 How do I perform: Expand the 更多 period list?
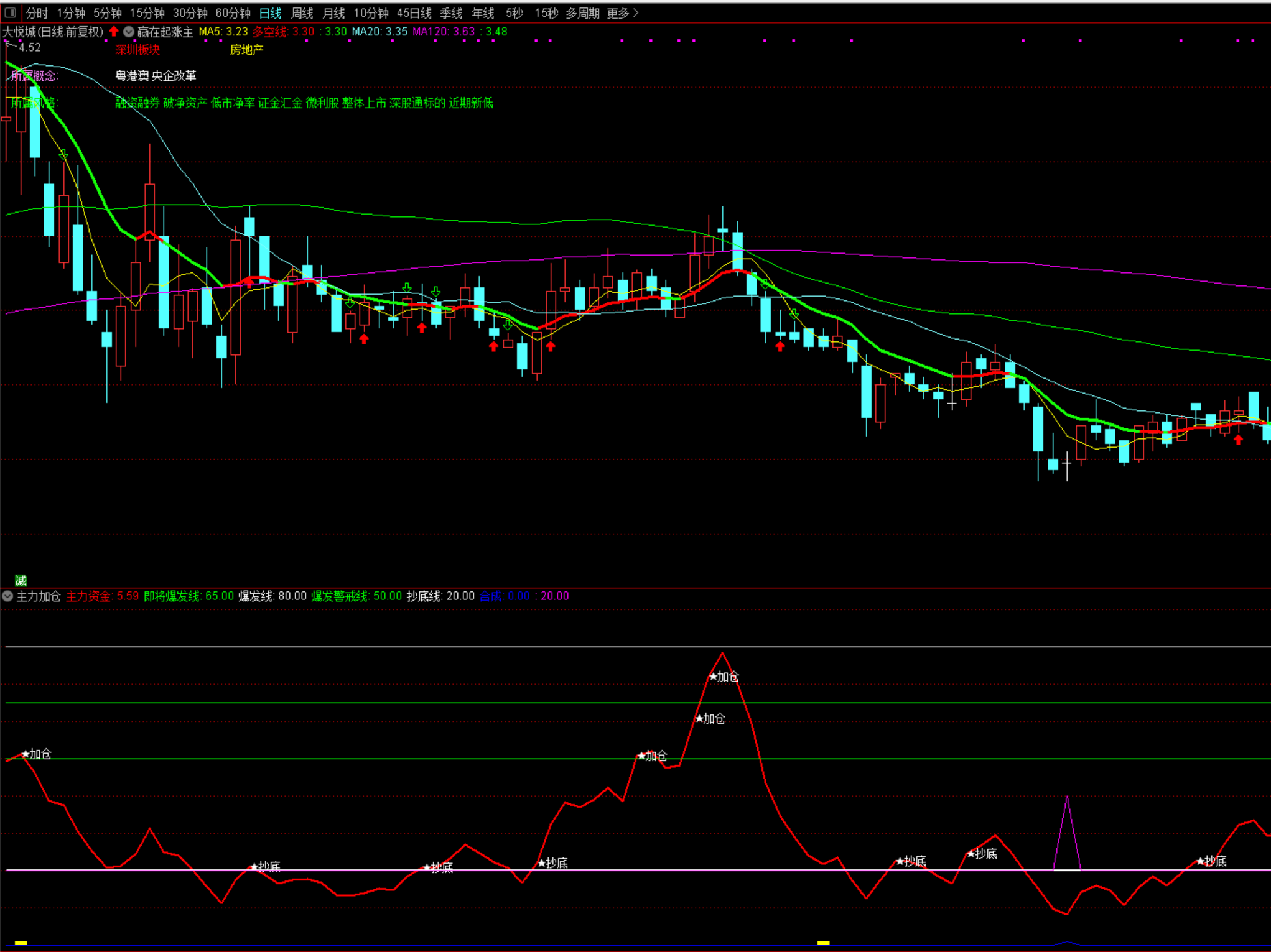(623, 13)
